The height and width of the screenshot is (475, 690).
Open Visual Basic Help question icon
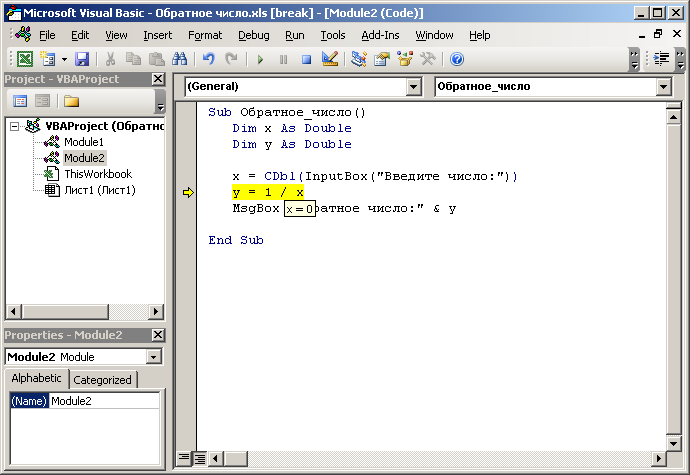[x=457, y=59]
